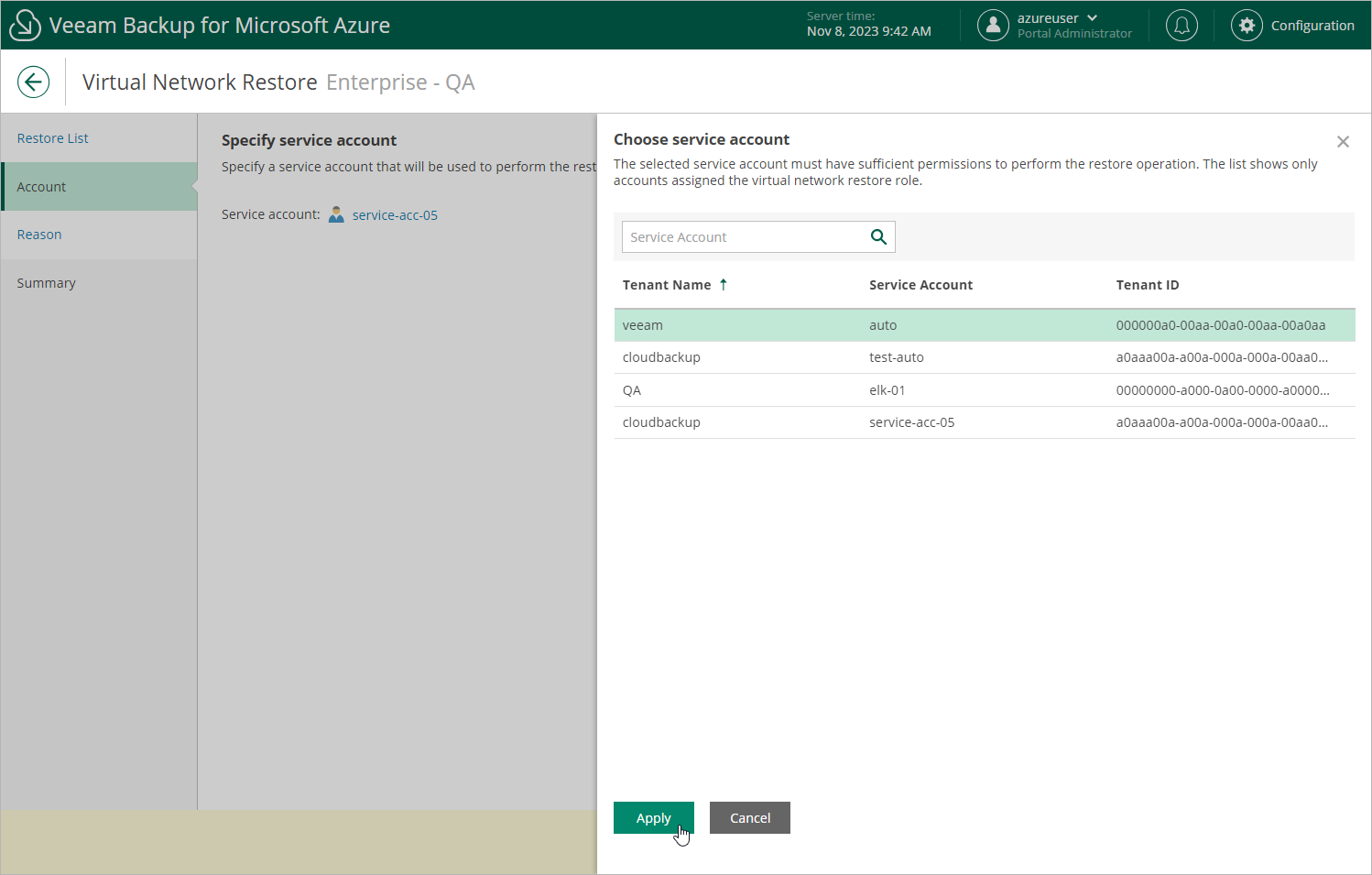Click the Cancel button
This screenshot has height=875, width=1372.
point(750,818)
